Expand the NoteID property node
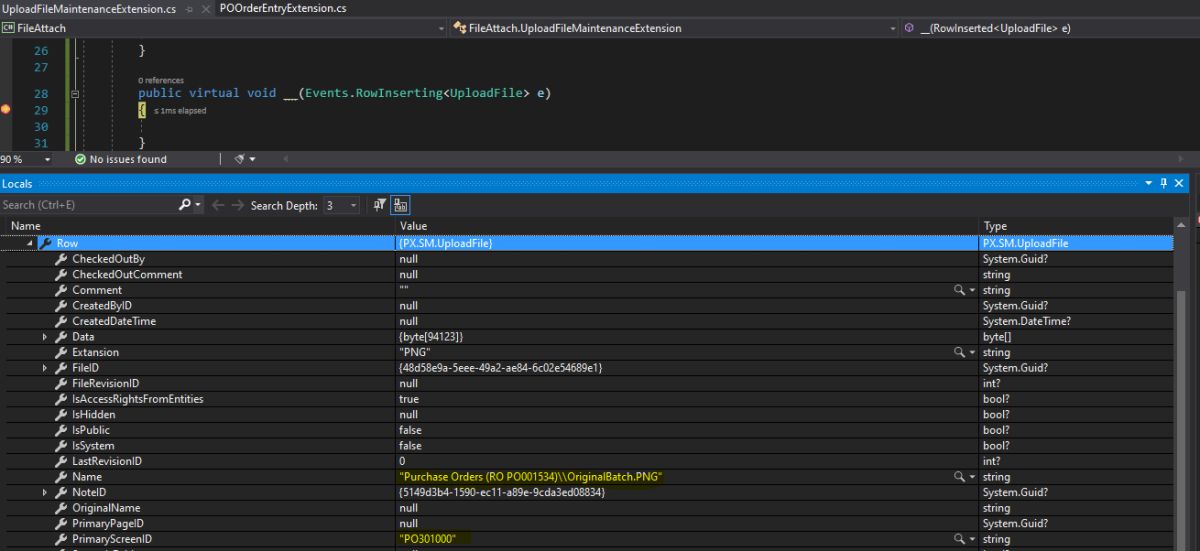1200x551 pixels. pyautogui.click(x=45, y=493)
